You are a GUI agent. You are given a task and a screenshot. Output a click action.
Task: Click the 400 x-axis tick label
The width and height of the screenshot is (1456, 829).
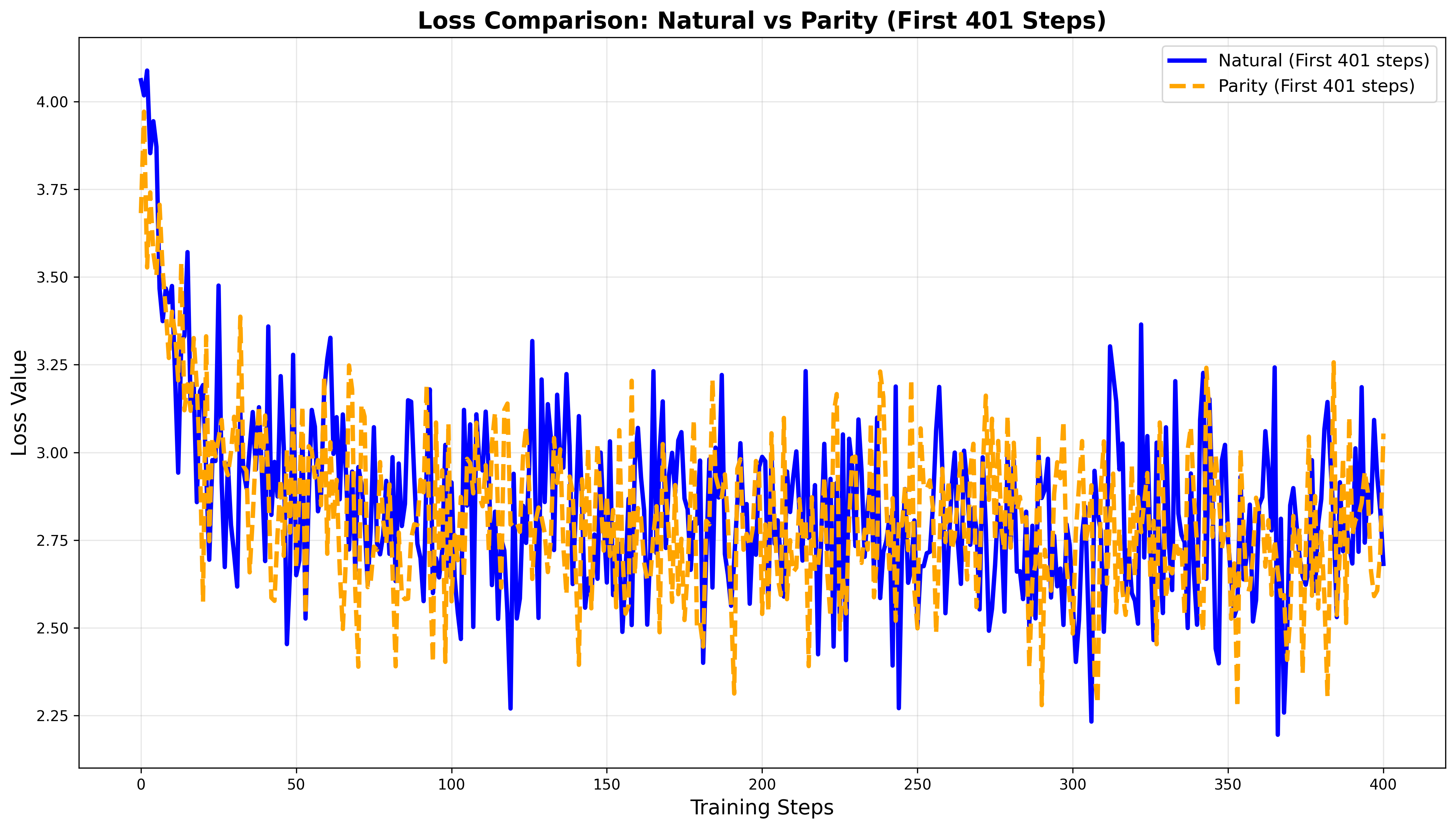click(x=1383, y=785)
